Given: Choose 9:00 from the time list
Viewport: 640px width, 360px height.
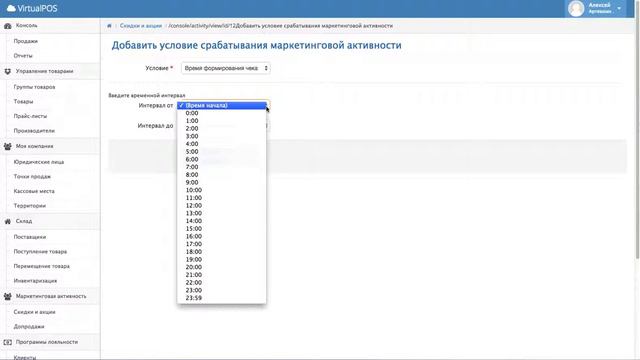Looking at the screenshot, I should coord(222,183).
